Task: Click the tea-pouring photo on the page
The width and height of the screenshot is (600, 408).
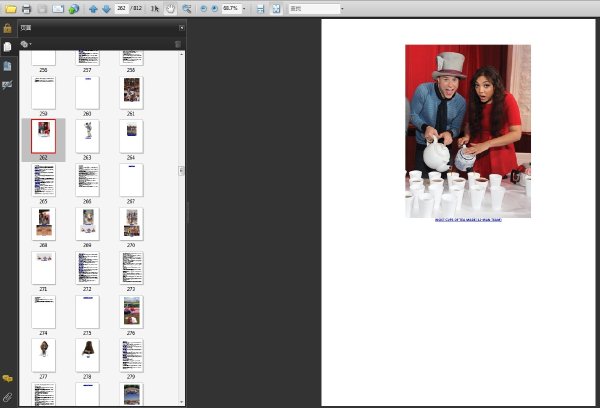Action: tap(468, 131)
